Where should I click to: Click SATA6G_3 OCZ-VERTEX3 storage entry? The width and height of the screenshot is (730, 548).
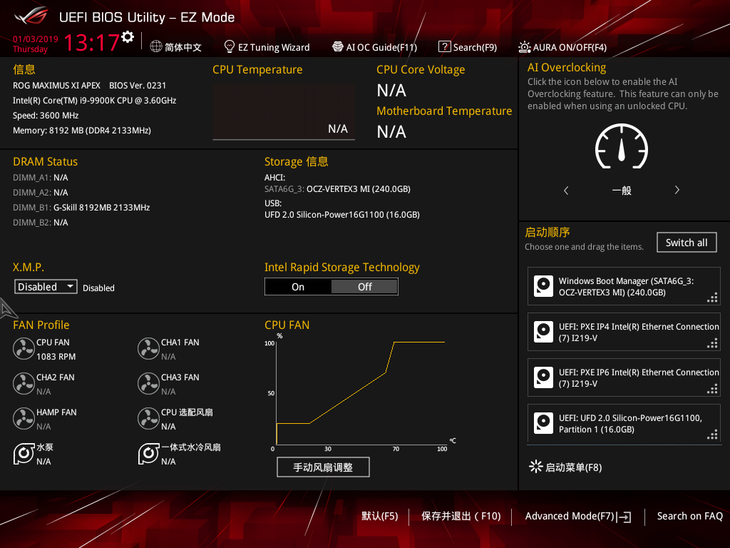(x=338, y=189)
